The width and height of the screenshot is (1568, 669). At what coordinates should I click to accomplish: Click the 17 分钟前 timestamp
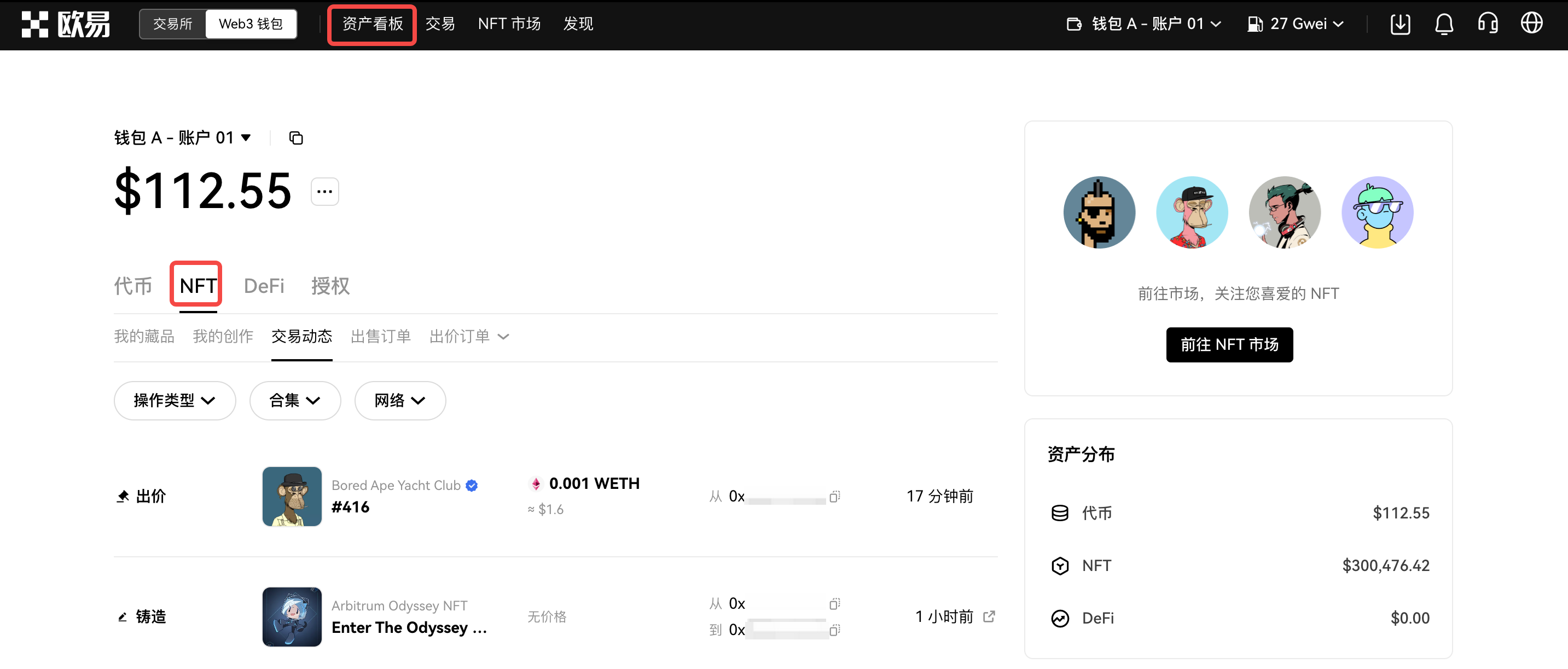[939, 497]
